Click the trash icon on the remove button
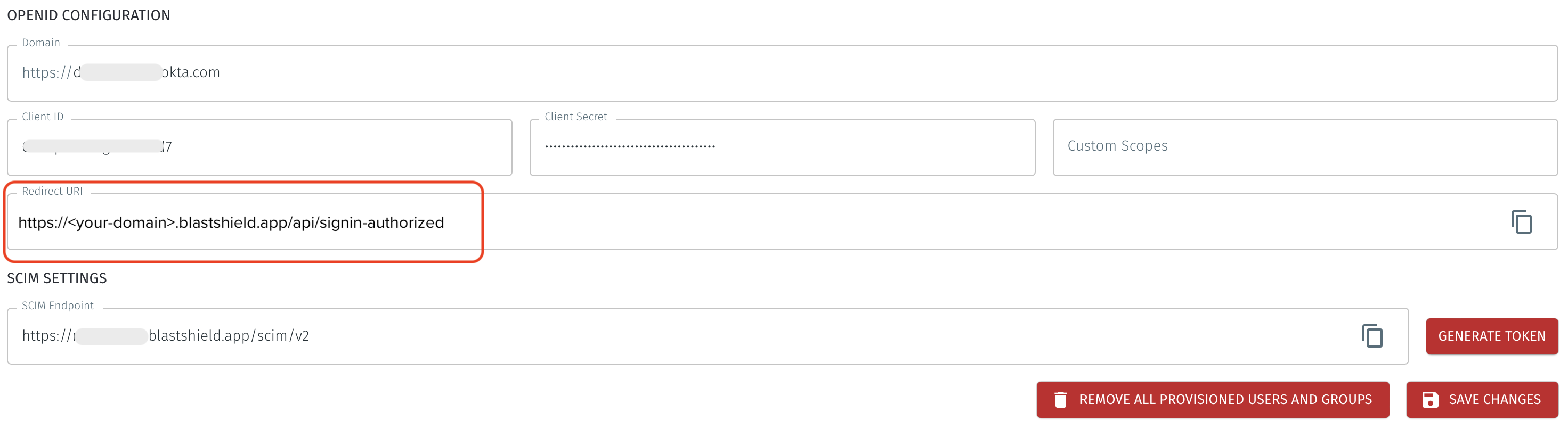 (1060, 399)
